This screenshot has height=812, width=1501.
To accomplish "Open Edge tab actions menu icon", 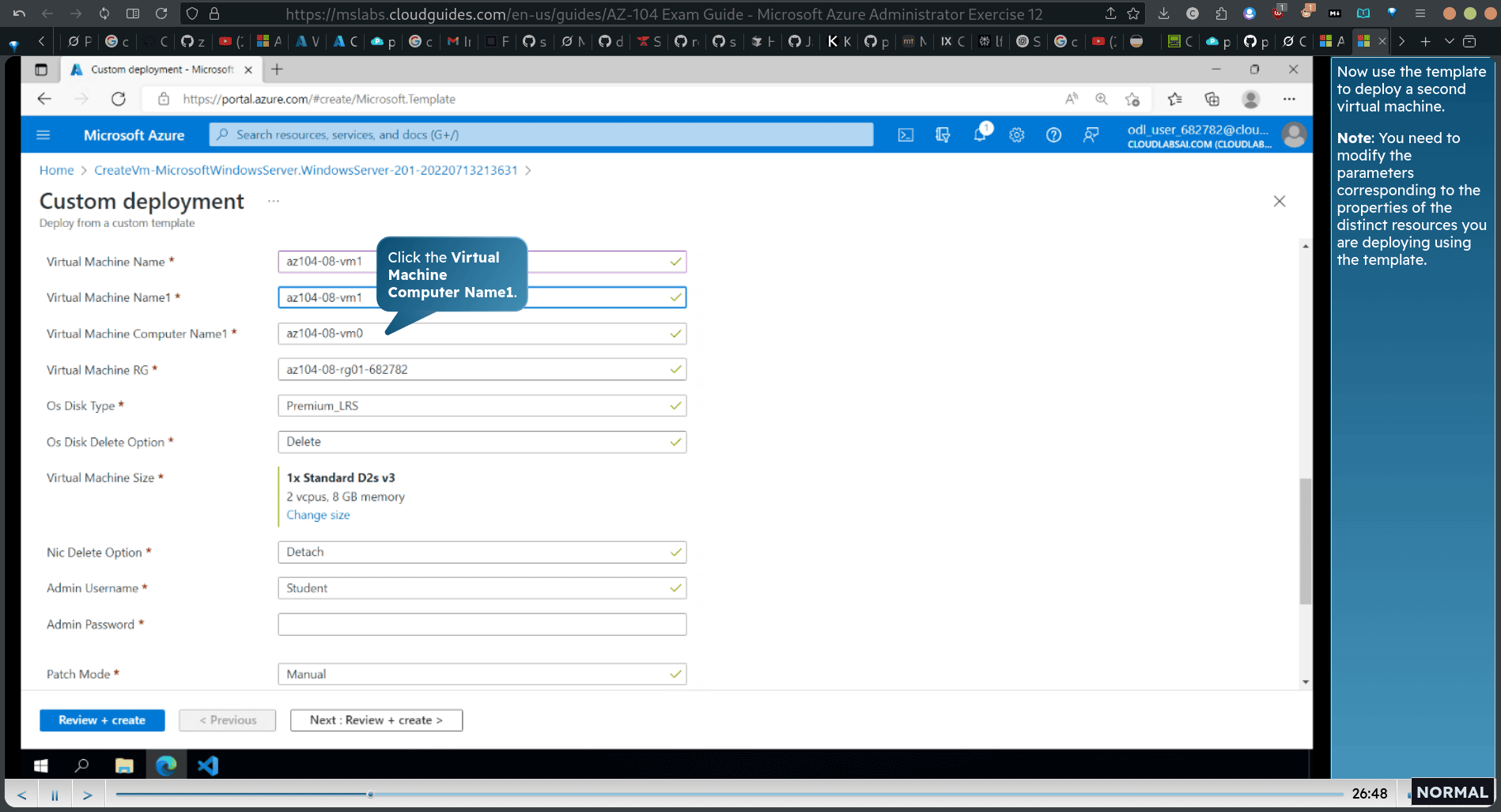I will click(x=41, y=70).
